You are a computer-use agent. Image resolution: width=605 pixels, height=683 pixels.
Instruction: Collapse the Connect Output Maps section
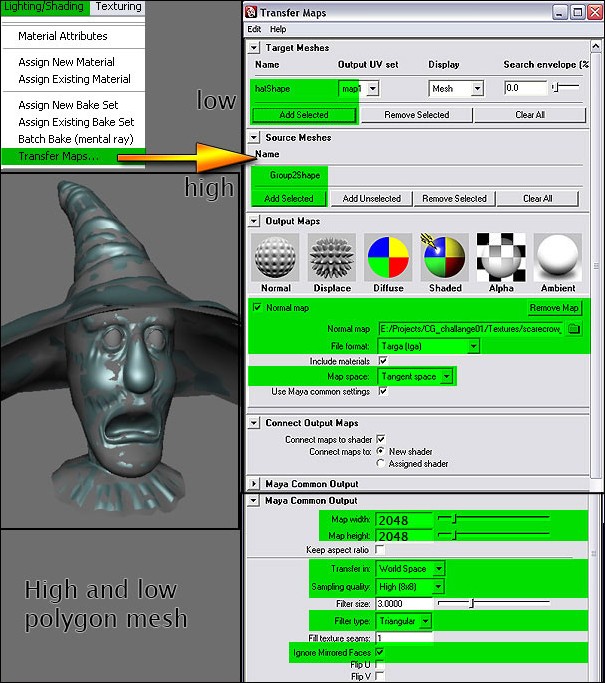tap(254, 423)
